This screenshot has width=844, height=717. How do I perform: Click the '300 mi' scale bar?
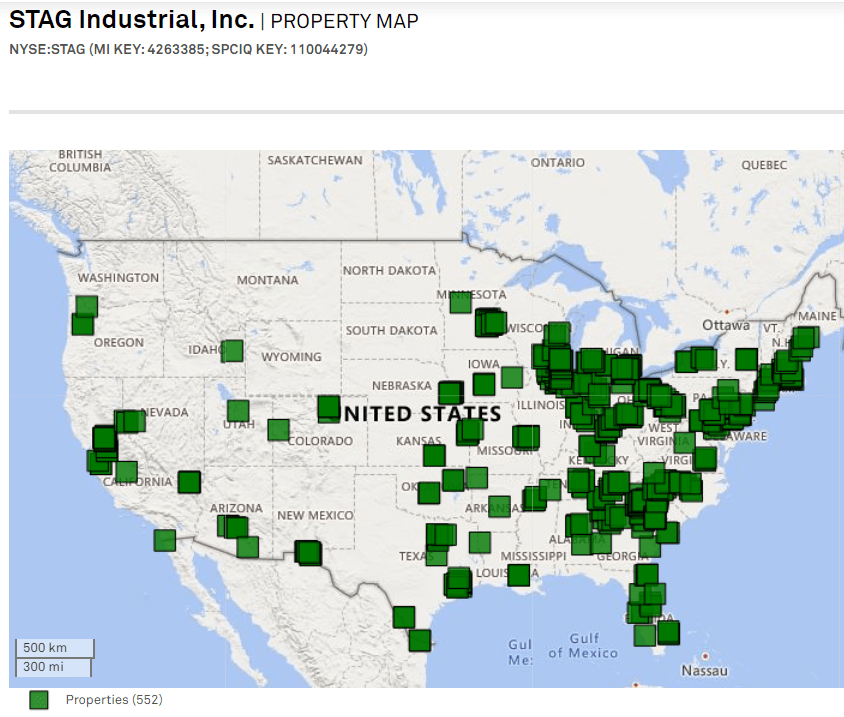click(x=53, y=667)
